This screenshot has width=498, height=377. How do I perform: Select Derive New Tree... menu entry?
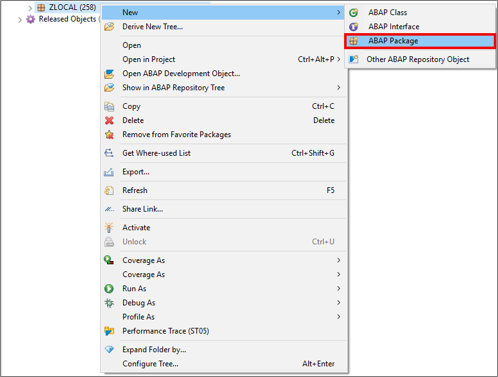click(x=223, y=27)
